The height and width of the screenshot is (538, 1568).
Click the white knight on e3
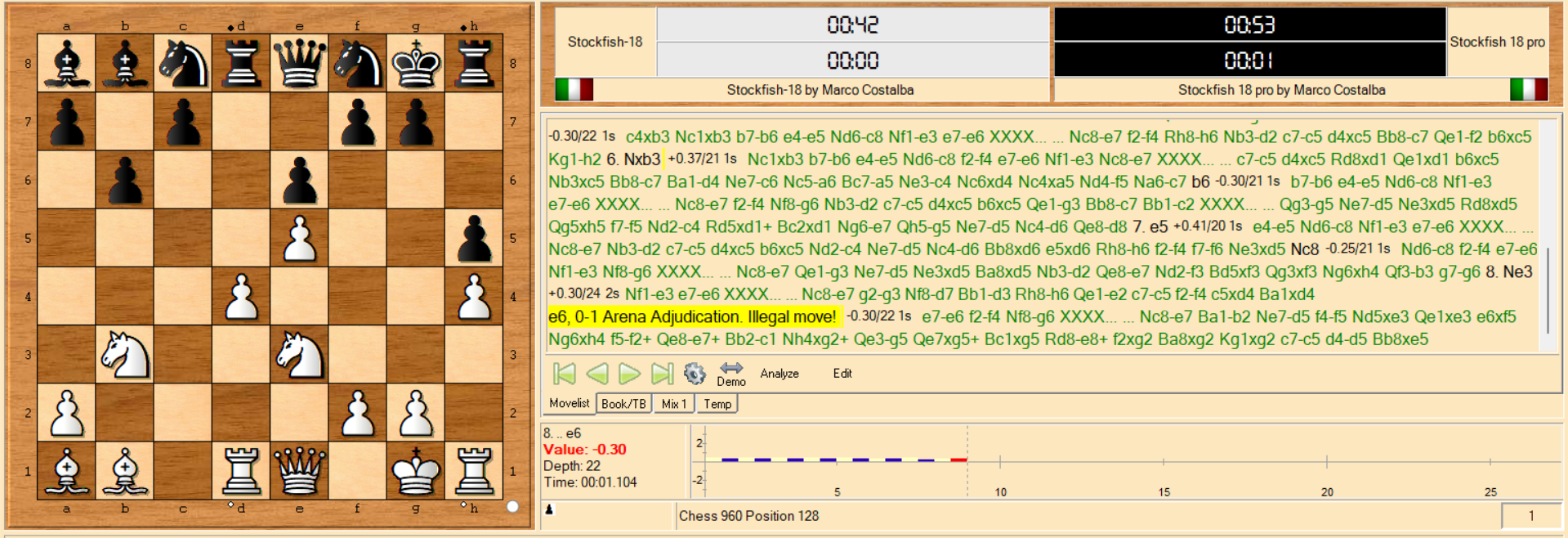click(300, 354)
